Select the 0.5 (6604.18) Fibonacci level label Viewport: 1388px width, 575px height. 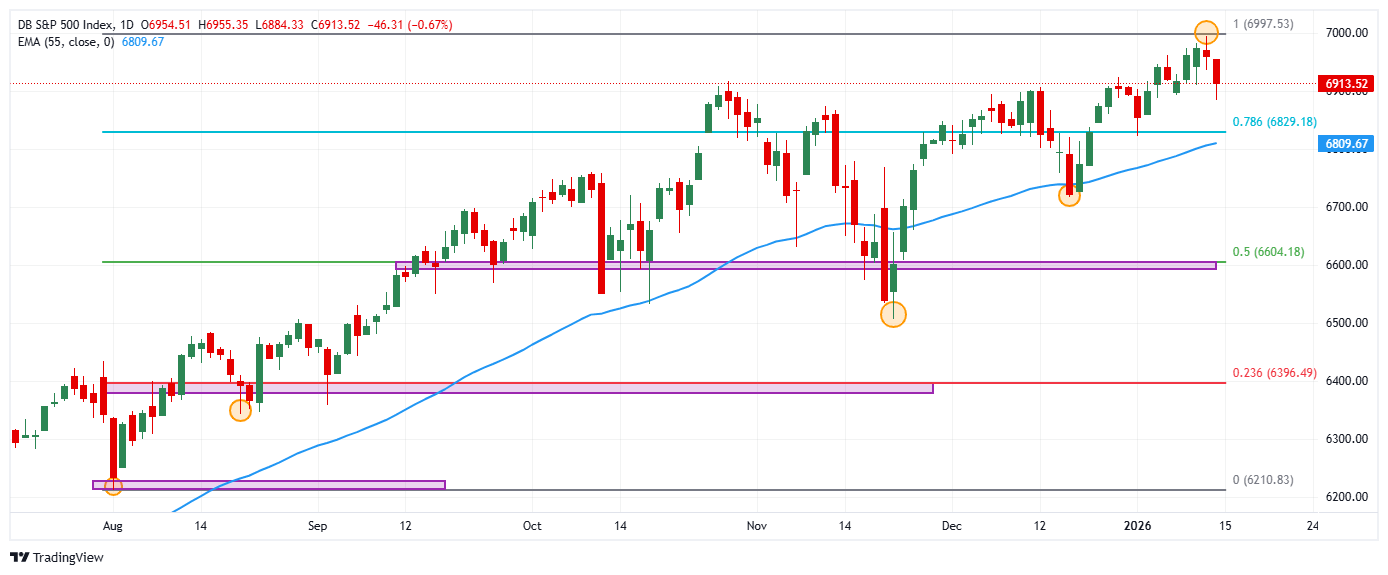(x=1268, y=252)
